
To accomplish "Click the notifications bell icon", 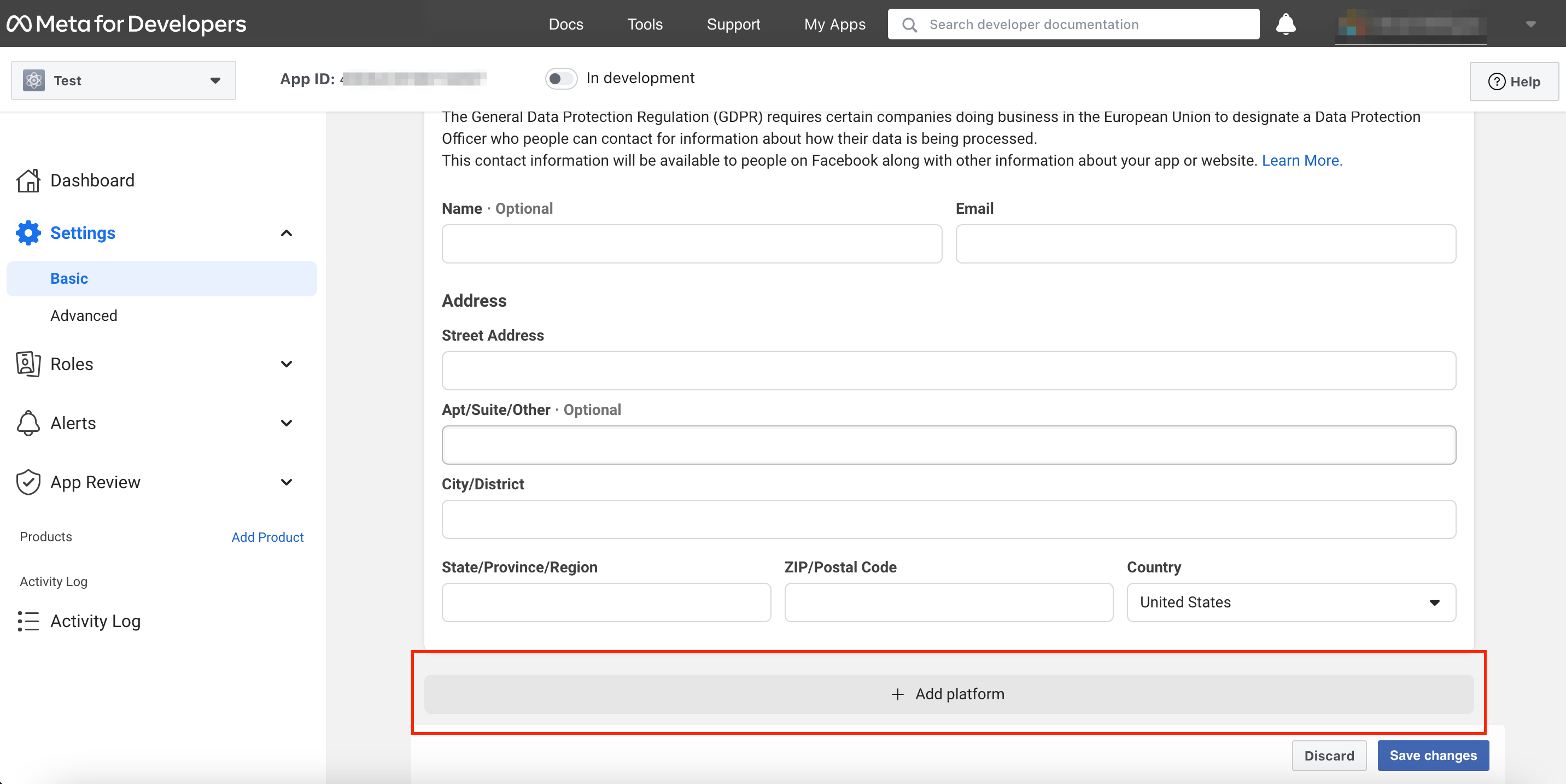I will click(x=1285, y=24).
